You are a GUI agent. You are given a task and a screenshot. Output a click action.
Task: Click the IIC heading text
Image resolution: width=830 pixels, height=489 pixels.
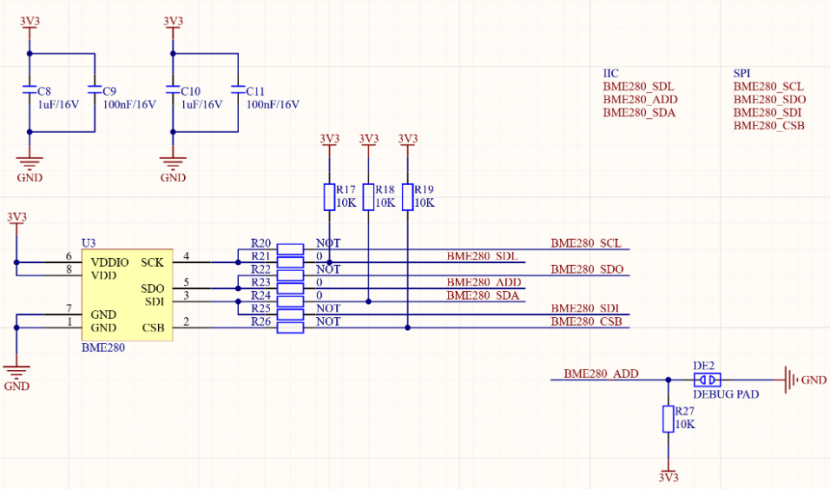pyautogui.click(x=611, y=74)
